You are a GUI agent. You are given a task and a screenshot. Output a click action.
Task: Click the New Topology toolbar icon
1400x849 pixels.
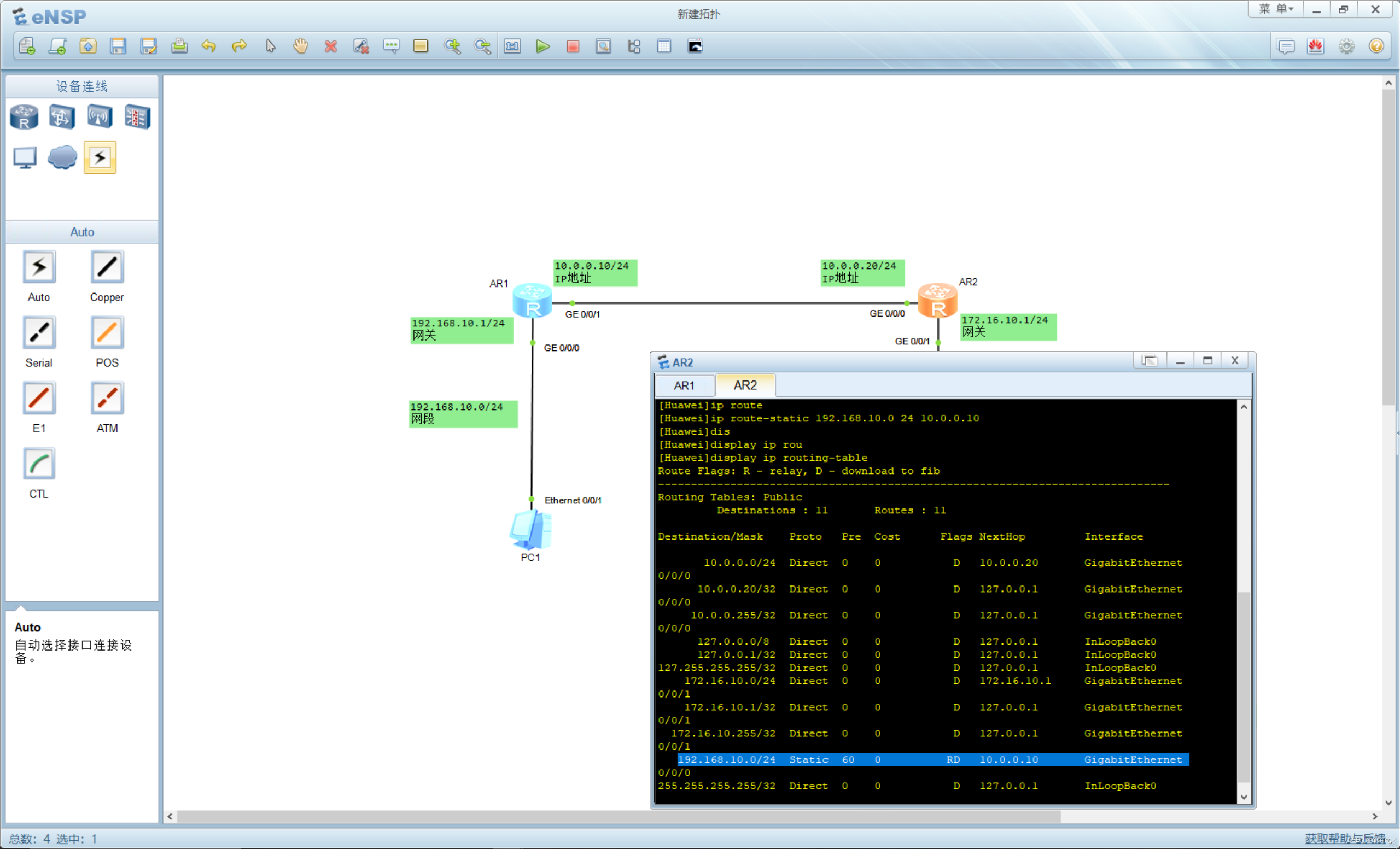(x=27, y=46)
